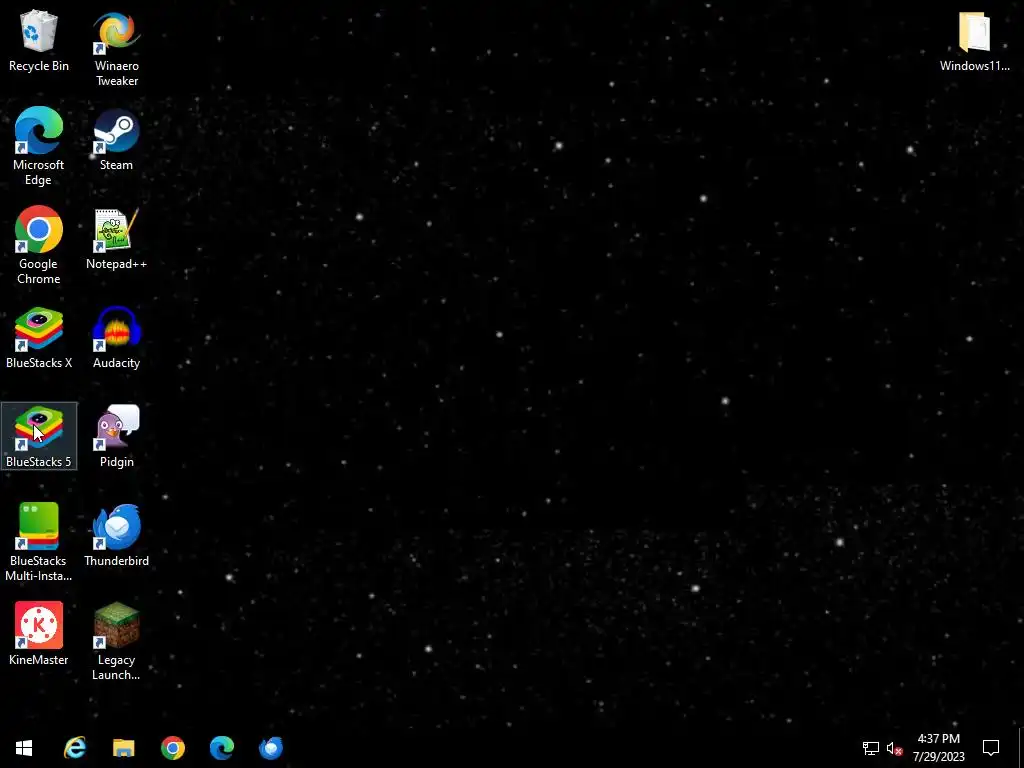Open File Explorer from taskbar
This screenshot has width=1024, height=768.
pos(123,748)
